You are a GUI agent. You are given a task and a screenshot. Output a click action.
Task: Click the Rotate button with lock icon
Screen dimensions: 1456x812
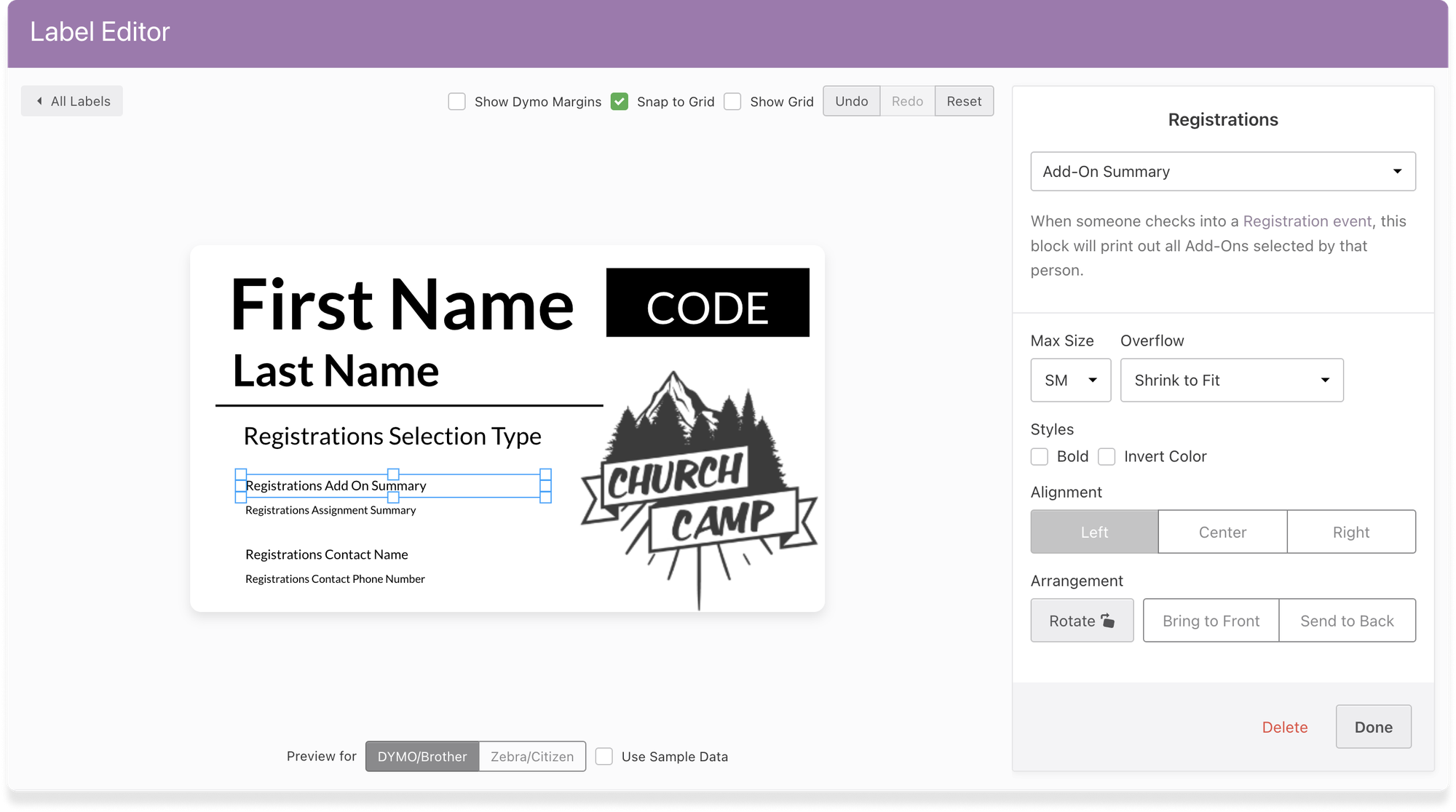pos(1082,621)
